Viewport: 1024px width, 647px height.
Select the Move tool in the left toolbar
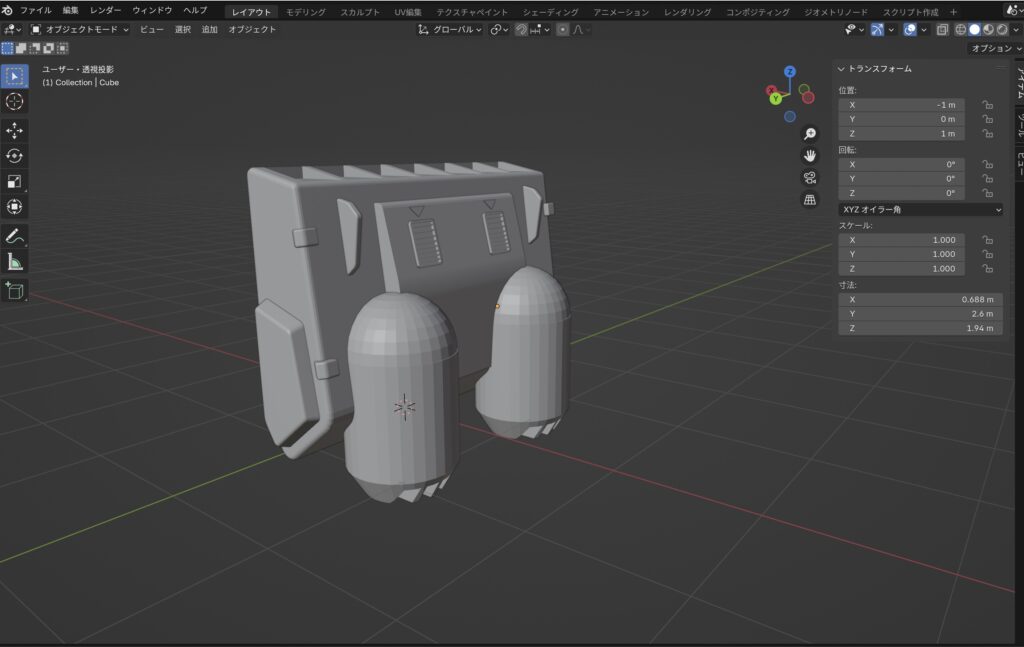coord(15,130)
